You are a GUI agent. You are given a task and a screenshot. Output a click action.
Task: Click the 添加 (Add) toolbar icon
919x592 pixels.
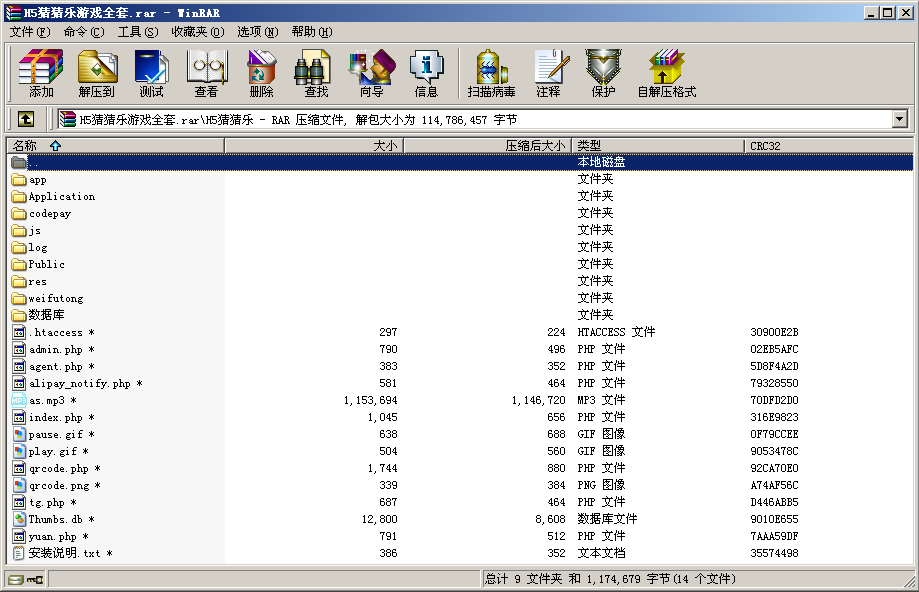coord(41,74)
